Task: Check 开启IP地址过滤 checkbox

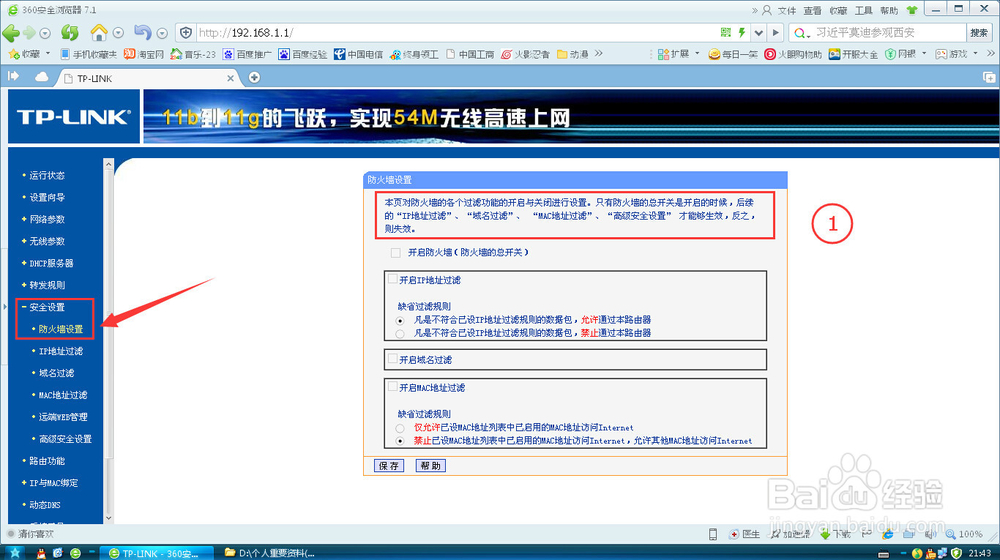Action: point(393,279)
